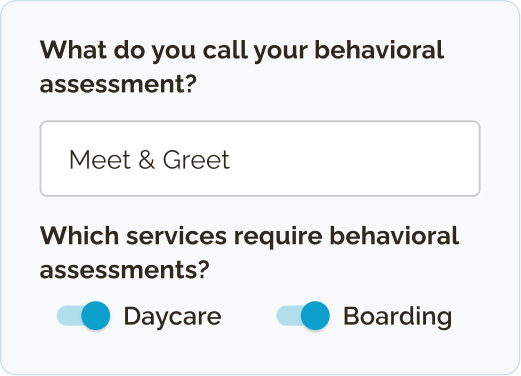521x376 pixels.
Task: Click on the "Meet & Greet" text
Action: 149,160
